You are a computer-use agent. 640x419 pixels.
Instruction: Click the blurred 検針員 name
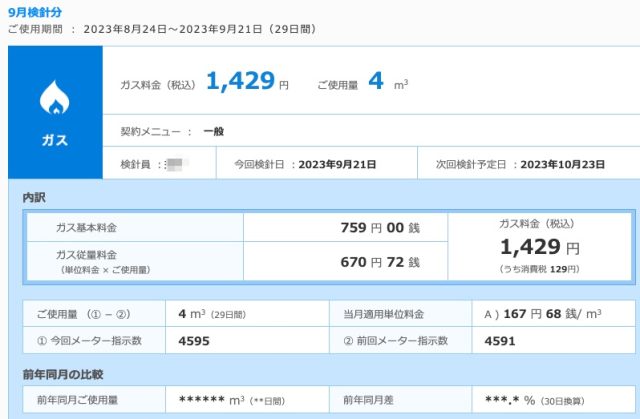(176, 163)
